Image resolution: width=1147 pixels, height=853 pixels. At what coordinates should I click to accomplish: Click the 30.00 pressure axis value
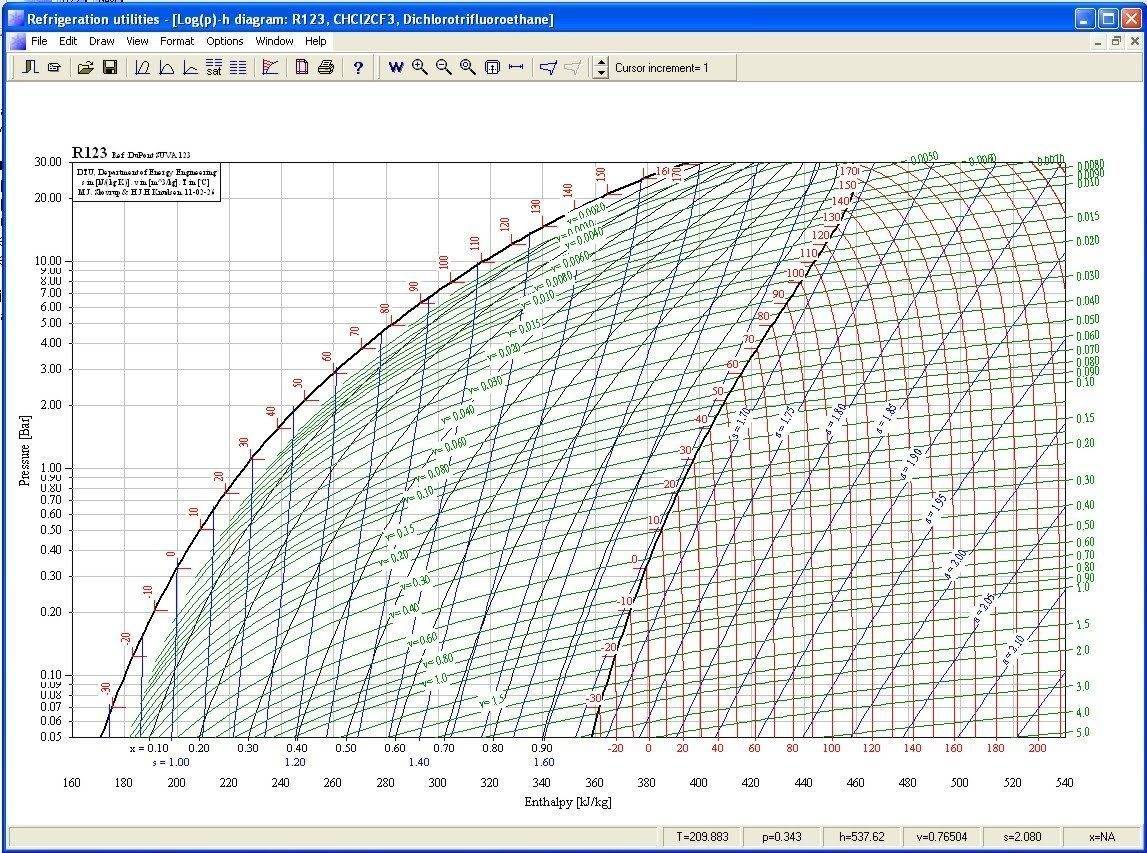48,162
